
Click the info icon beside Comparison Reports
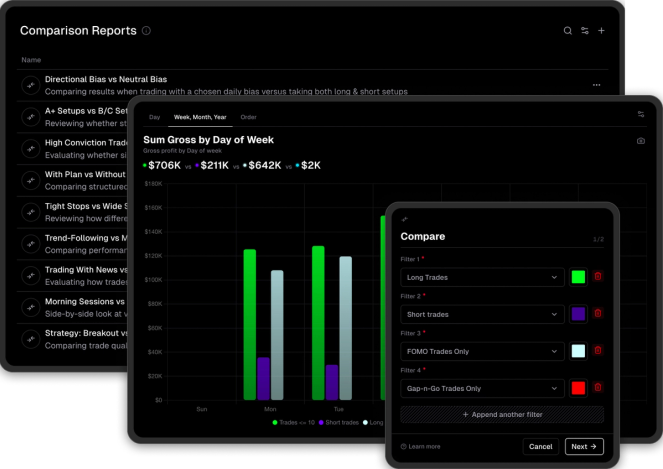[146, 30]
